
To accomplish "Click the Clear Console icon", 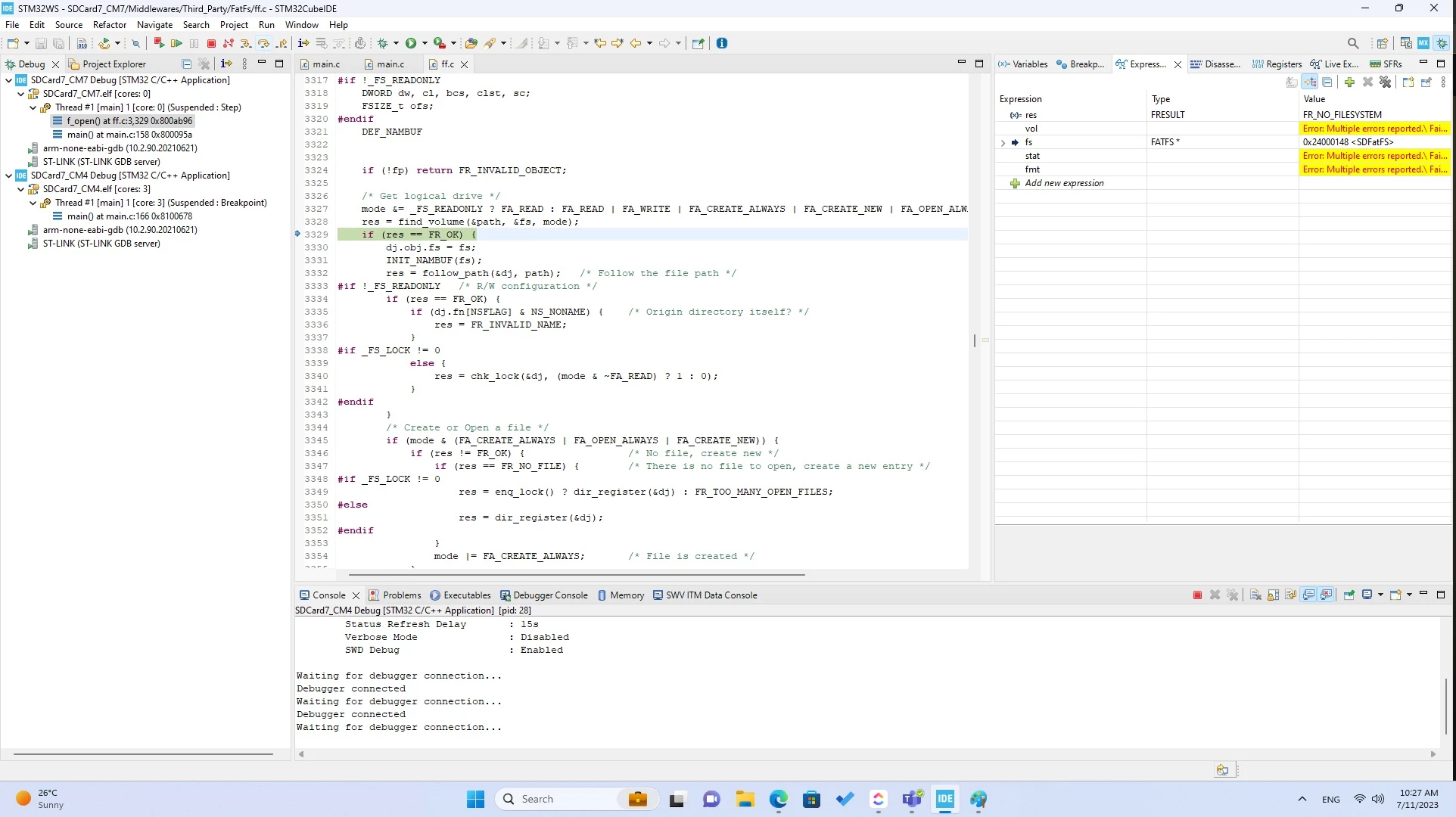I will click(1255, 595).
